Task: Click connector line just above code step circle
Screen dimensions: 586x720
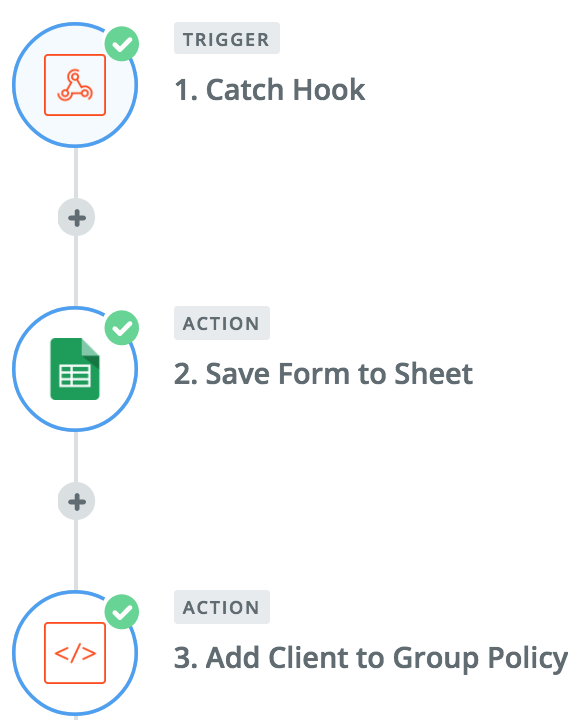Action: pos(76,555)
